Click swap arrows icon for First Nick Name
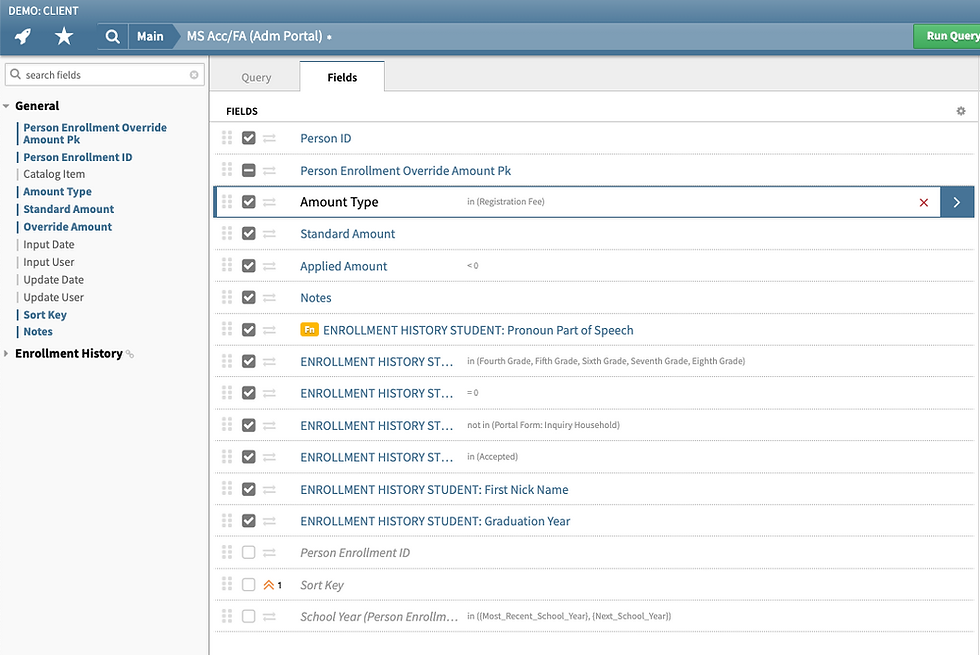 click(x=269, y=489)
